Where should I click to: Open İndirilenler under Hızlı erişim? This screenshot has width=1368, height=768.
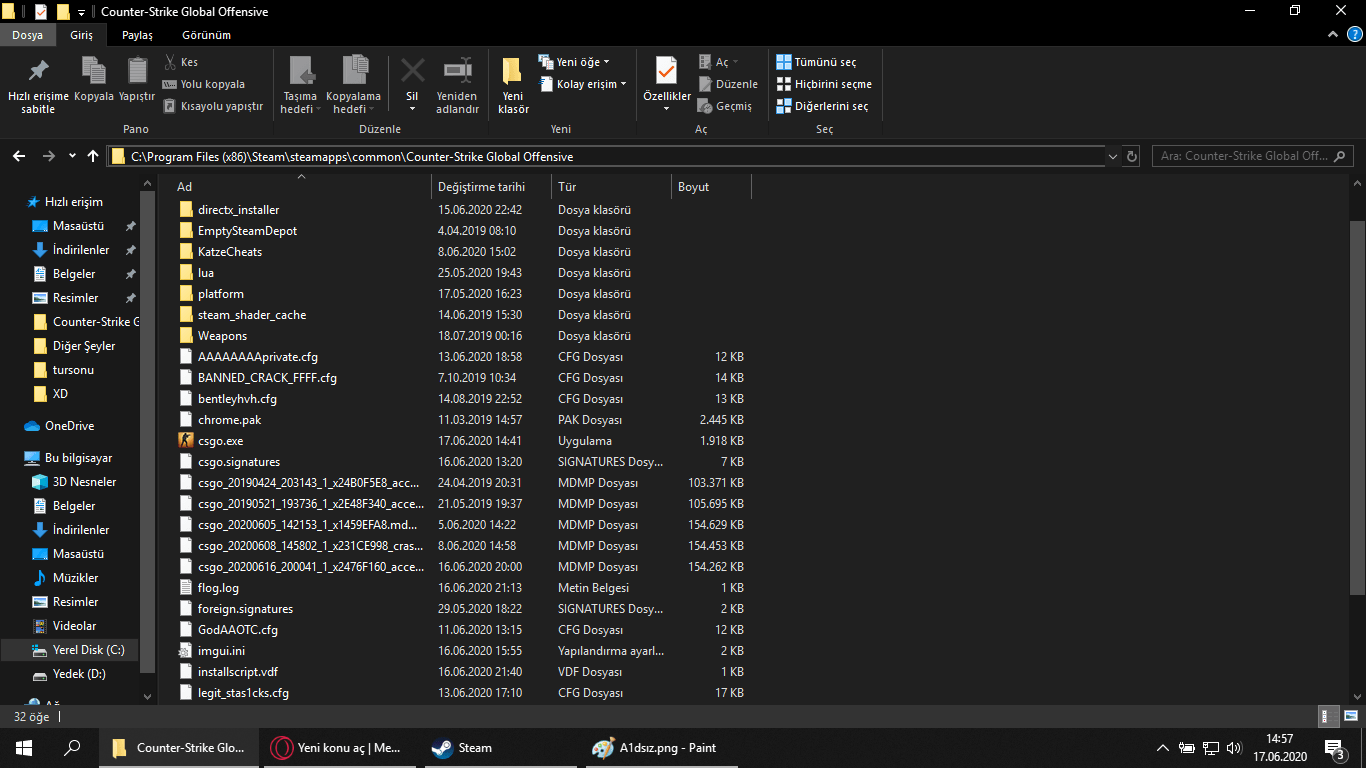pos(80,250)
